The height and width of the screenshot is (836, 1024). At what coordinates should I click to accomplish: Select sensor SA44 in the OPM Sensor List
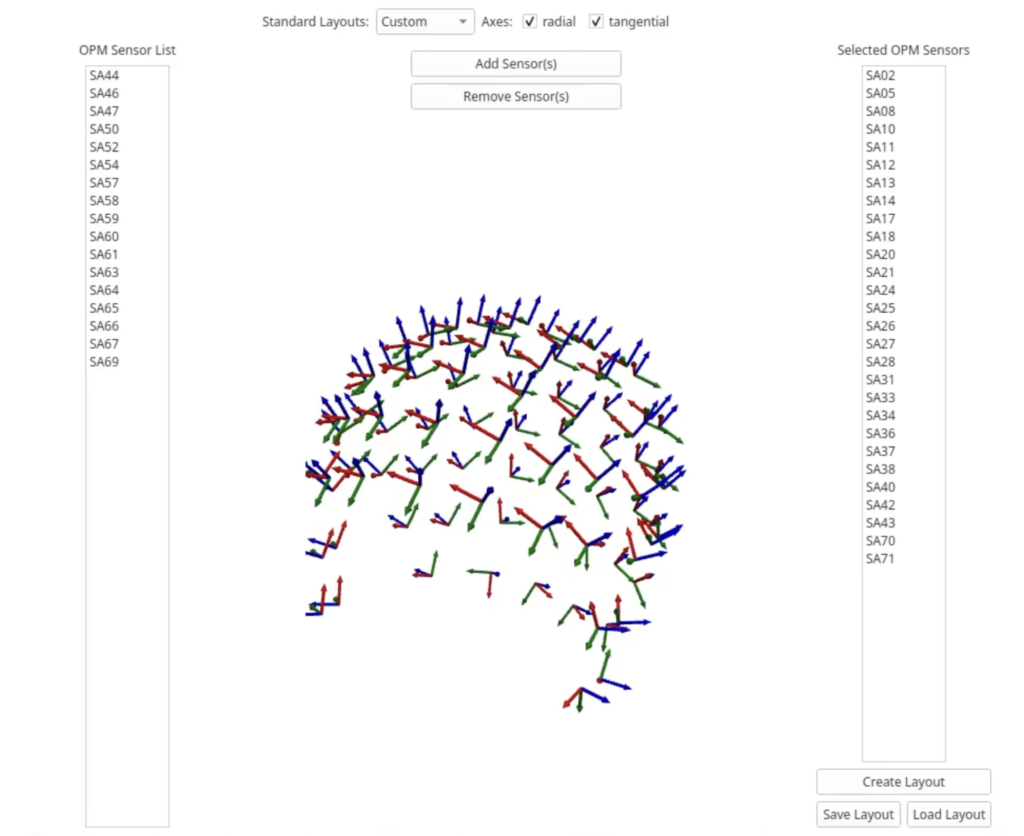[x=103, y=74]
